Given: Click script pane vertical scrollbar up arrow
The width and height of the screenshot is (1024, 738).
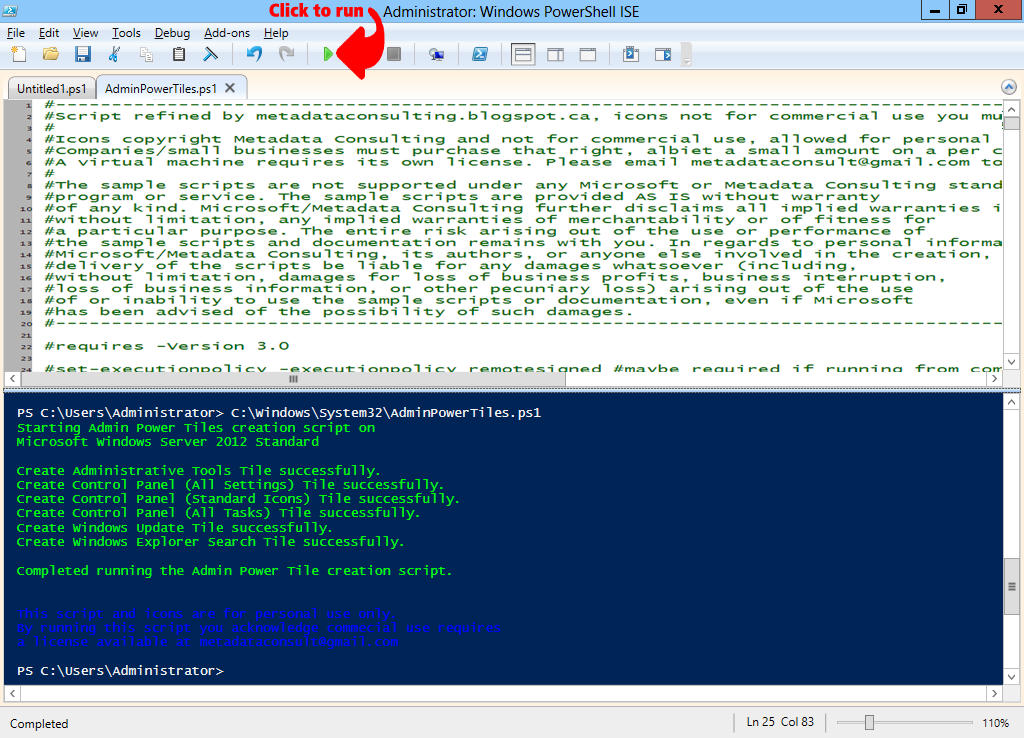Looking at the screenshot, I should (1011, 109).
